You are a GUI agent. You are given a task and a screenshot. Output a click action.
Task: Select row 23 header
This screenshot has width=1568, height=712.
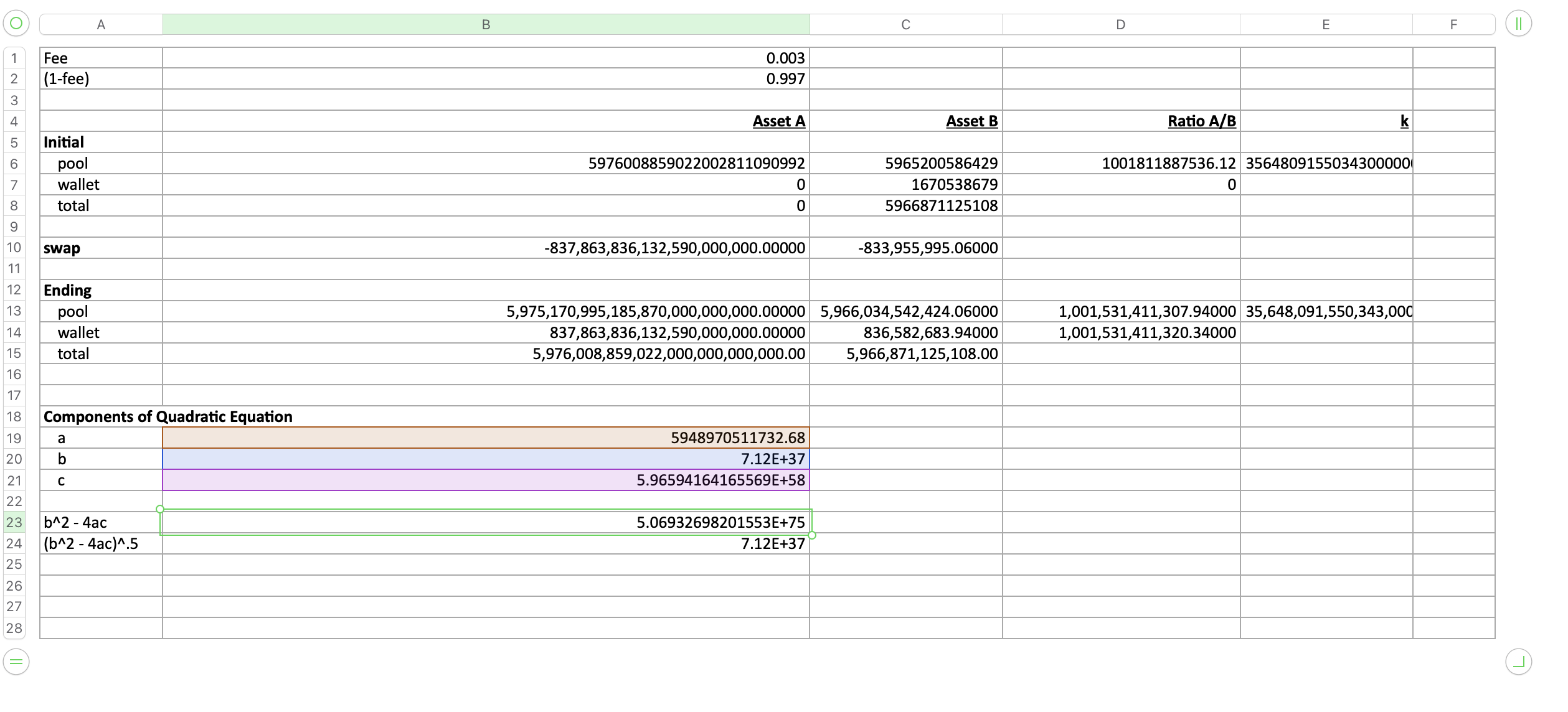[x=14, y=523]
